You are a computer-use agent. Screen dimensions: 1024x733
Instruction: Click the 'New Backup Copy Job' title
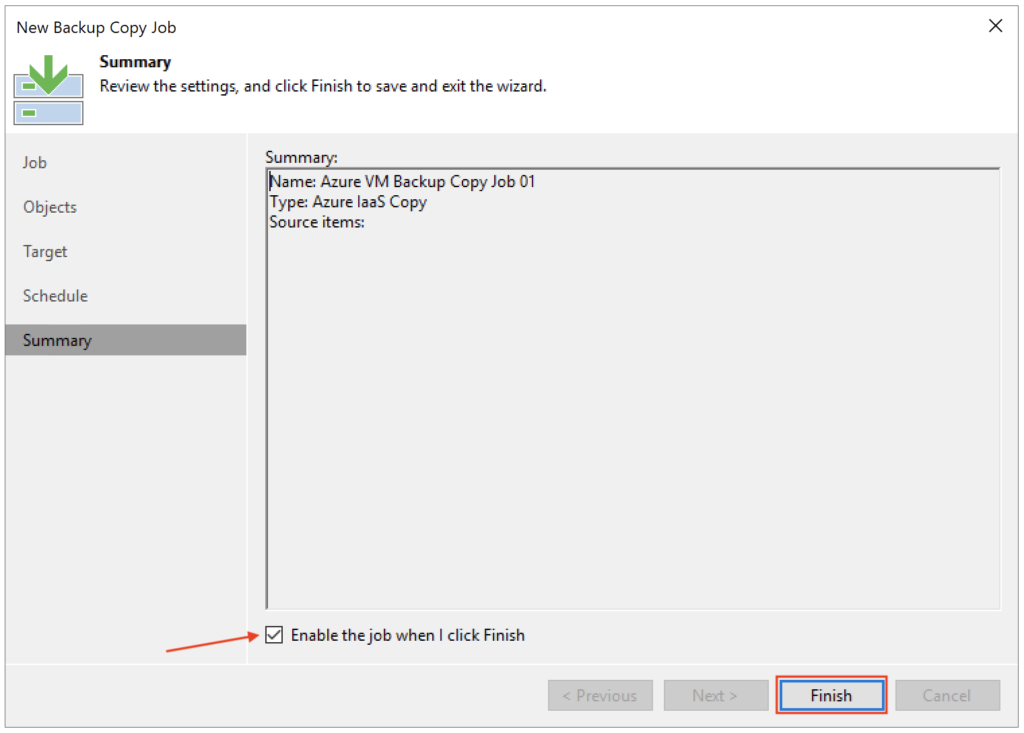click(x=96, y=27)
